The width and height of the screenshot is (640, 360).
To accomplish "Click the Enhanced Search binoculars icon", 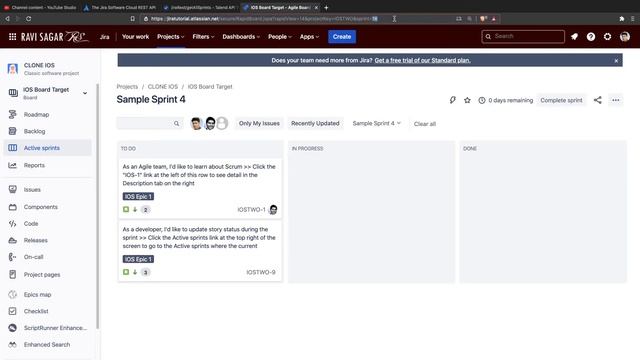I will tap(13, 344).
